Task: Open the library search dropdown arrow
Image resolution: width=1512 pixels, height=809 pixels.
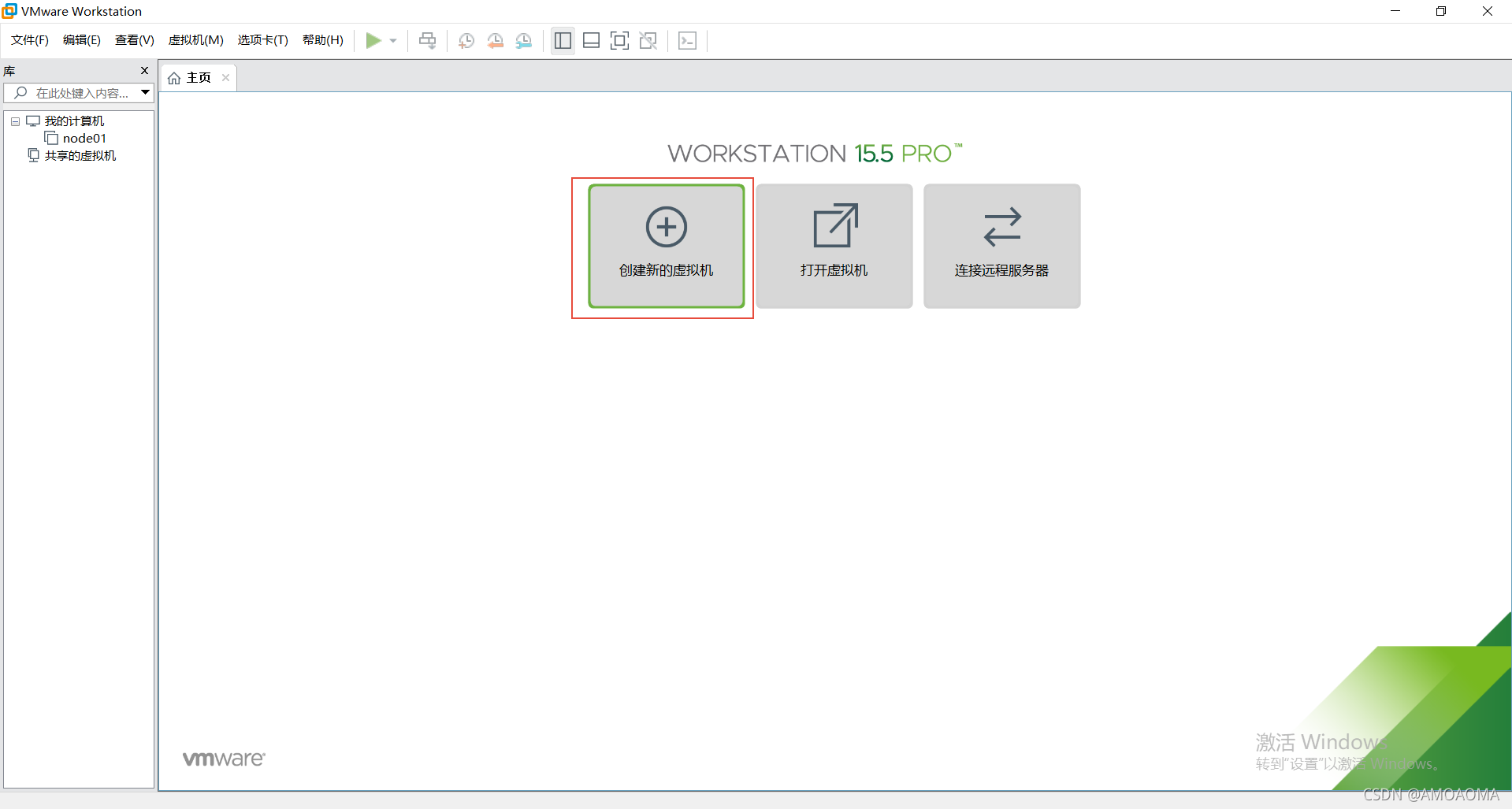Action: [x=146, y=93]
